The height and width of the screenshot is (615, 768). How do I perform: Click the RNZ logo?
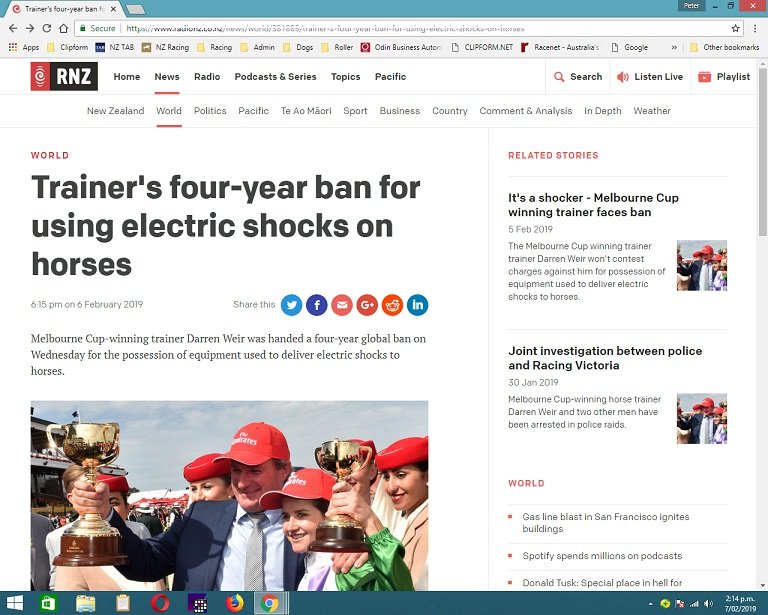[64, 77]
